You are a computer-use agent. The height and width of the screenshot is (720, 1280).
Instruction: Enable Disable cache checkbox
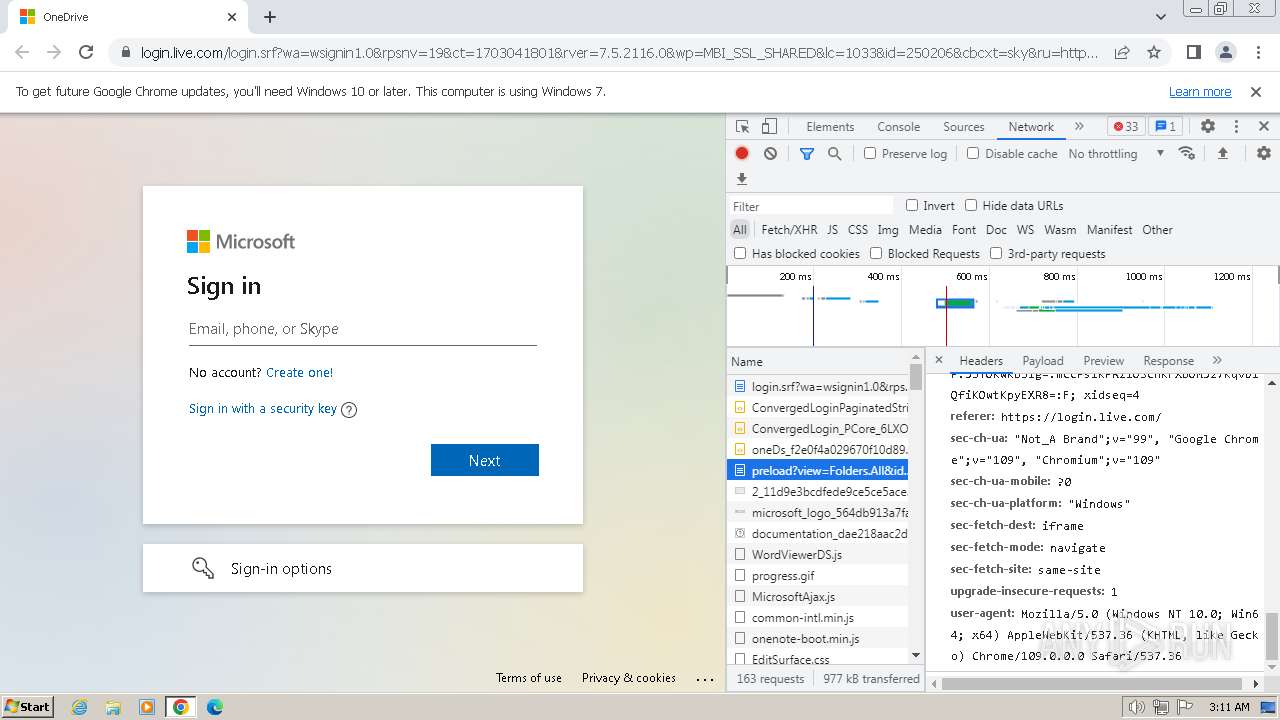(973, 153)
